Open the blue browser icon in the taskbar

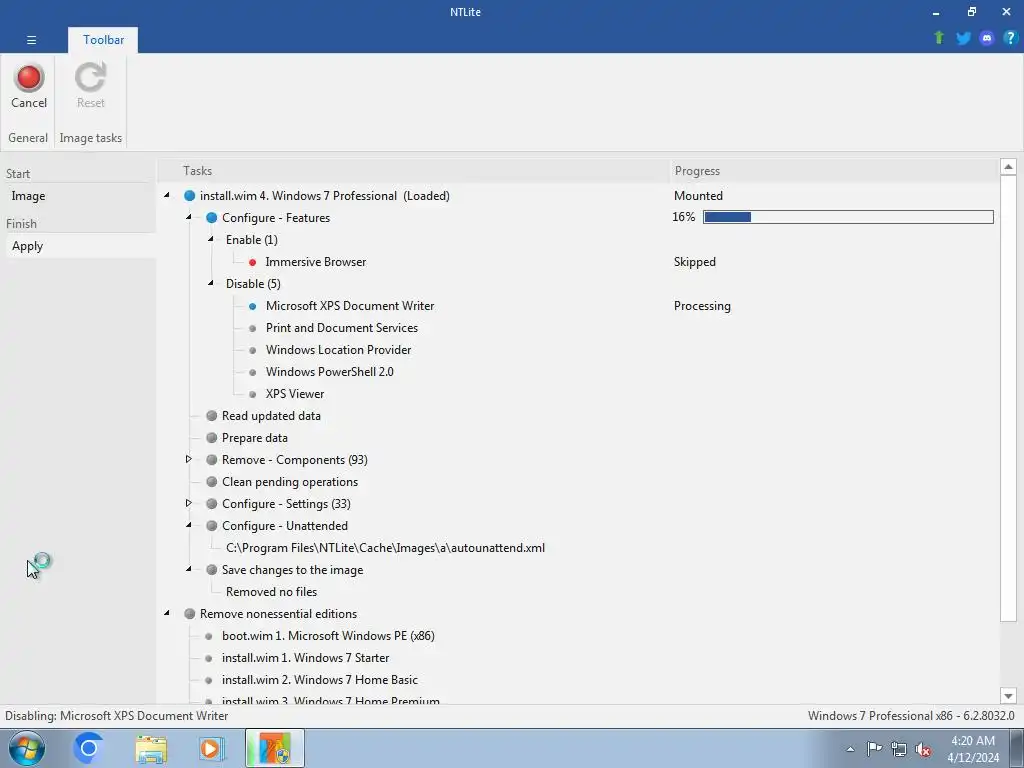point(88,748)
